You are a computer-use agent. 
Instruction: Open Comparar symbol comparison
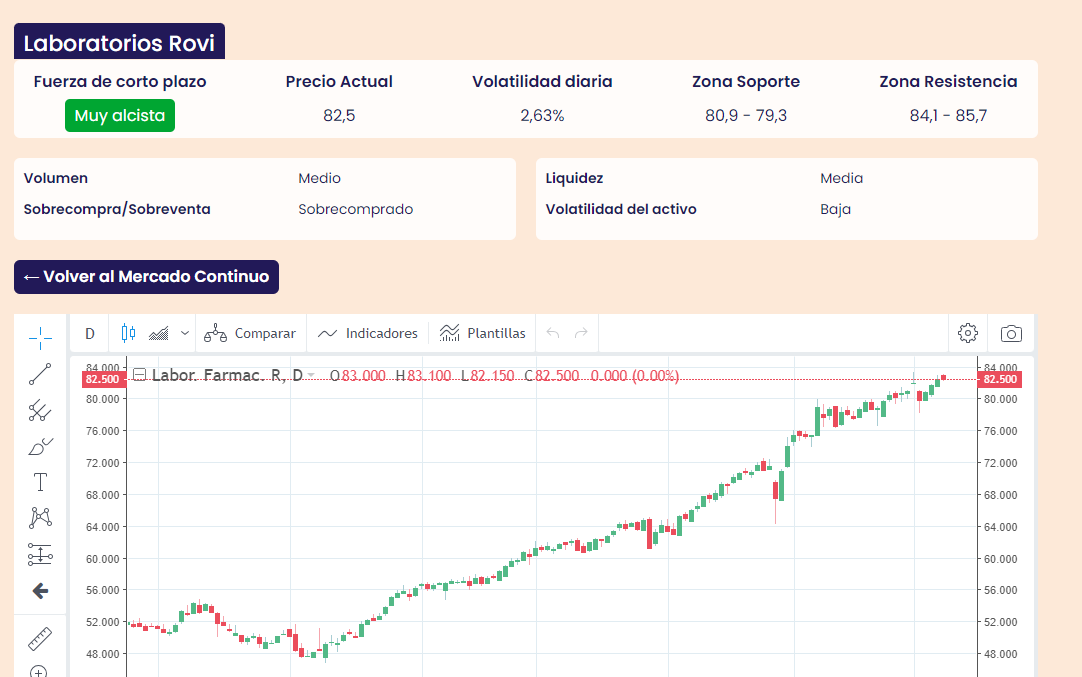(x=250, y=333)
